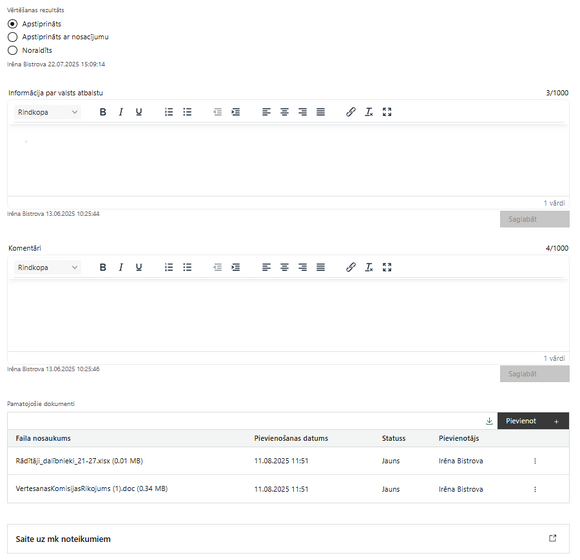This screenshot has height=560, width=580.
Task: Toggle bold in the Informācija par valsts atbalstu editor
Action: 103,112
